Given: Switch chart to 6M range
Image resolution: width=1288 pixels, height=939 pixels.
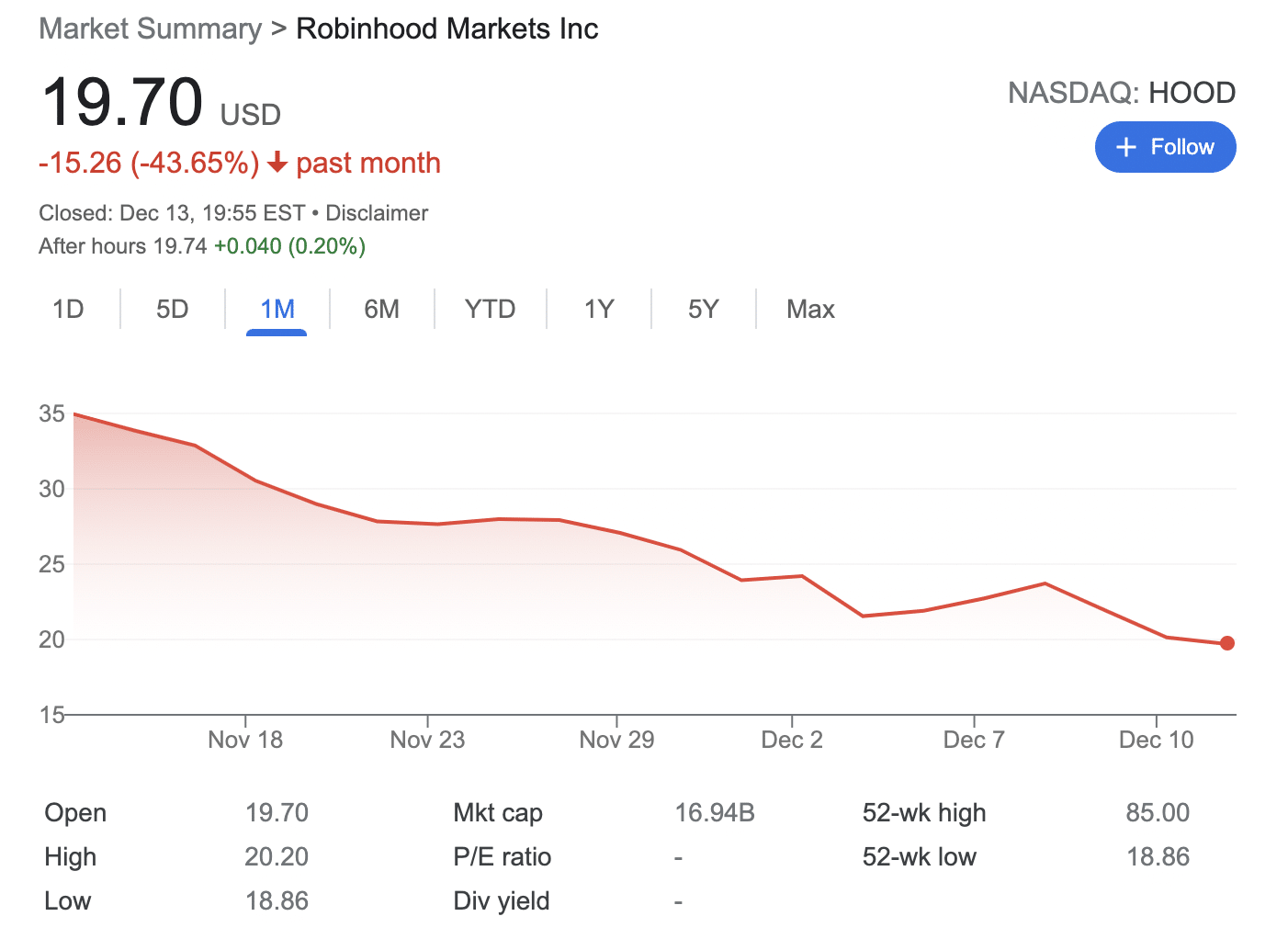Looking at the screenshot, I should tap(381, 309).
